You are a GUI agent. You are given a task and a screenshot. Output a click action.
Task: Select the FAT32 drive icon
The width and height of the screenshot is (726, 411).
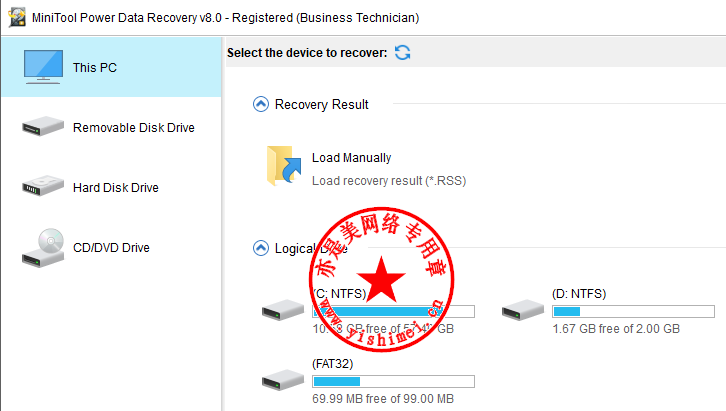[x=283, y=380]
